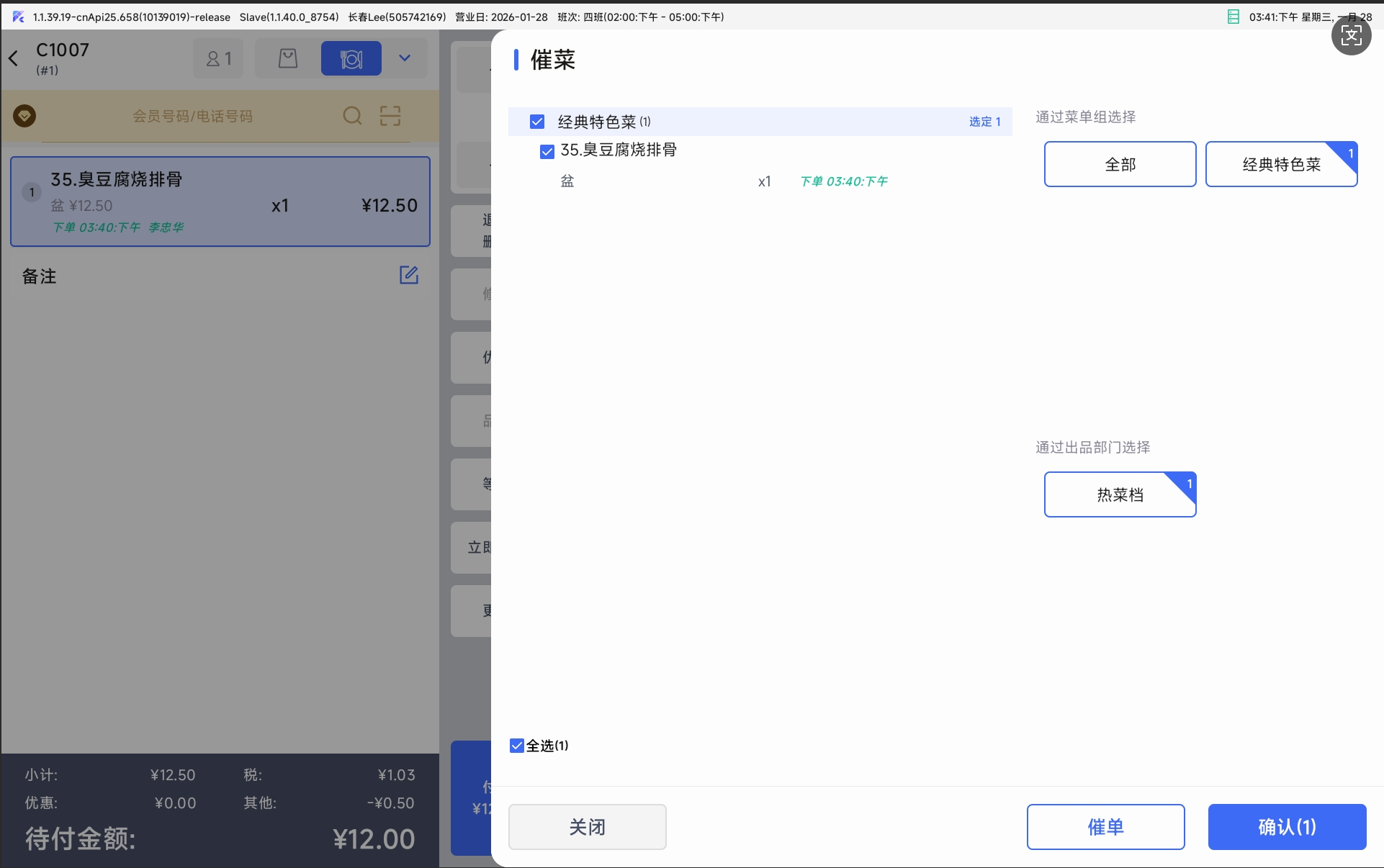
Task: Click the member number input field
Action: click(x=192, y=116)
